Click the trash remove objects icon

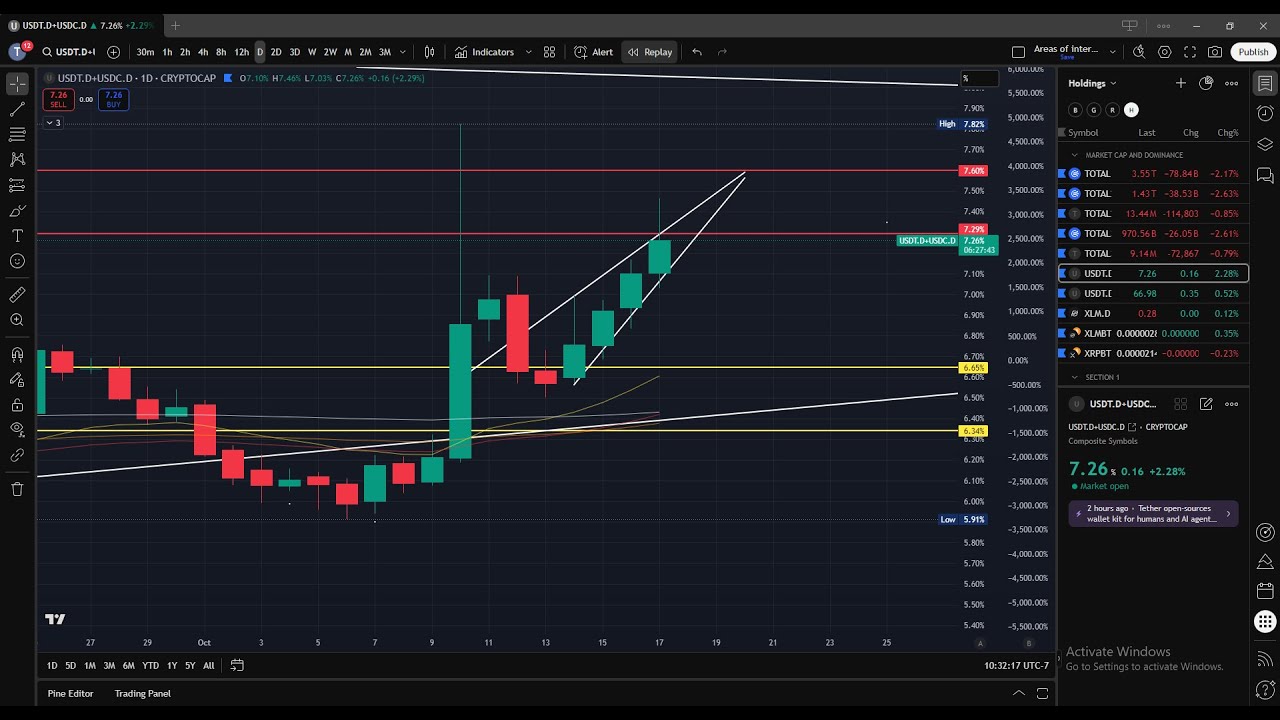coord(17,489)
